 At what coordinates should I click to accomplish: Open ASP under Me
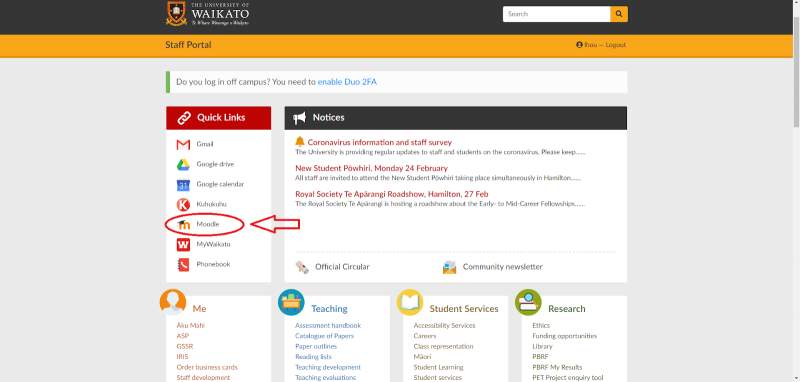pyautogui.click(x=183, y=336)
